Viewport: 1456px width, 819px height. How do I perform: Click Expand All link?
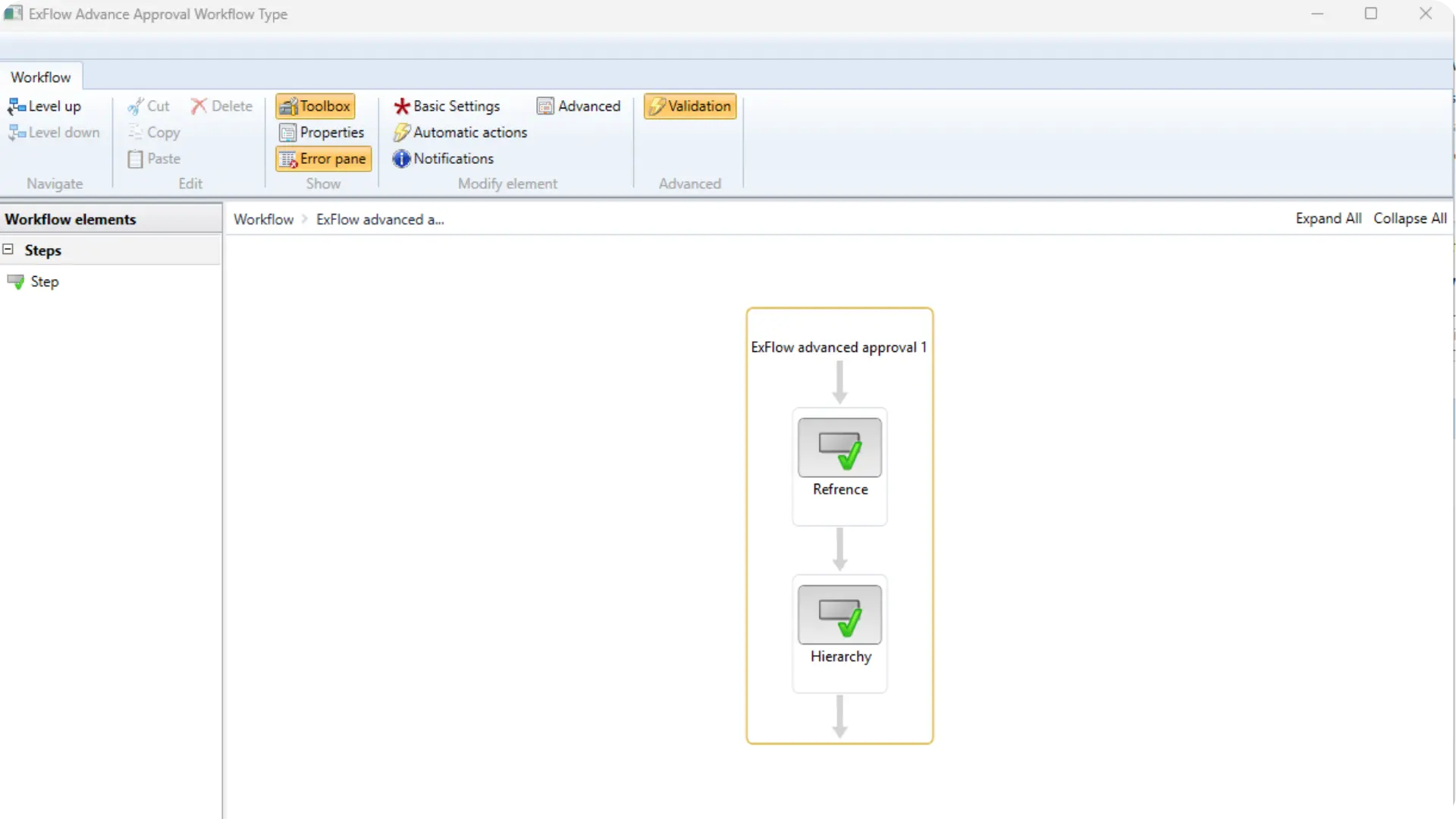pos(1328,218)
